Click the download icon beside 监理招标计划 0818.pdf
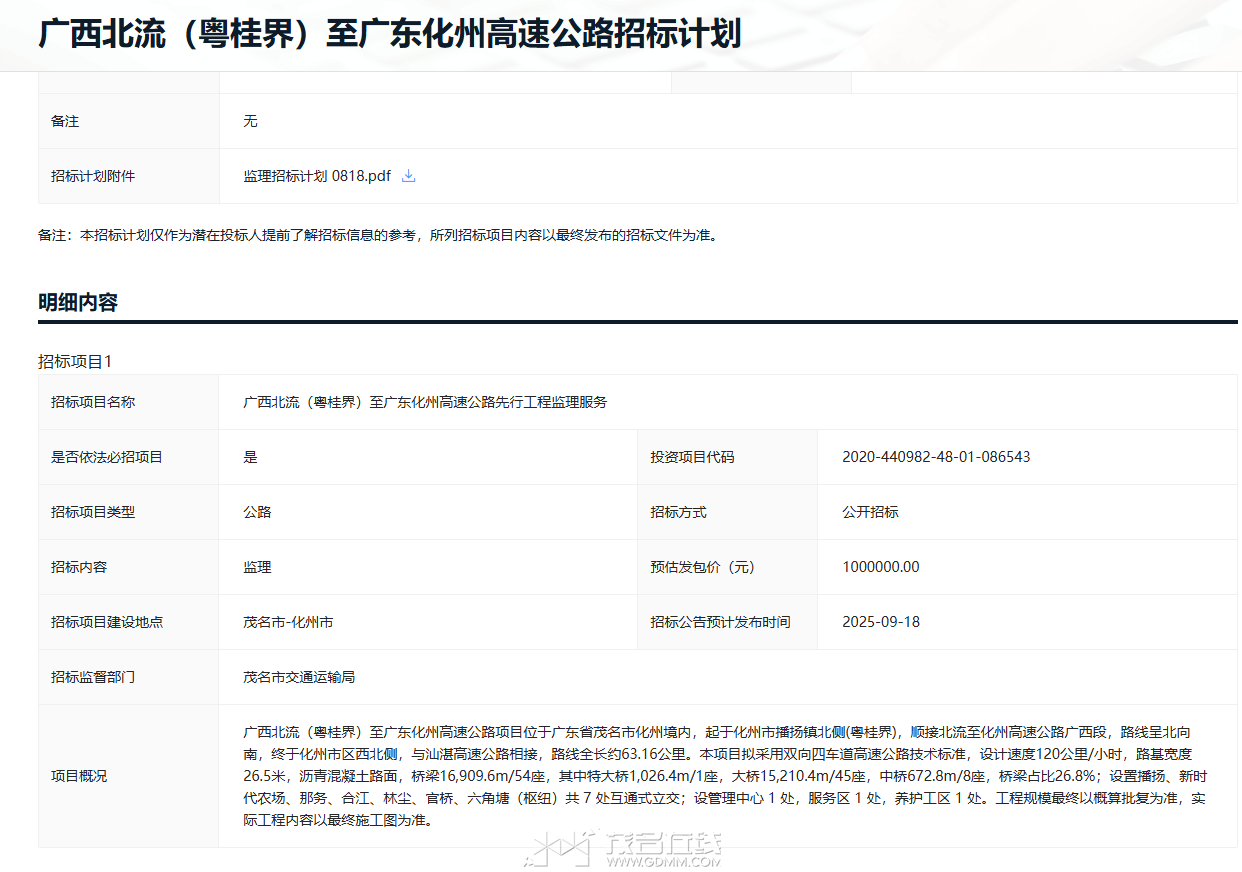Screen dimensions: 1242x872 [x=408, y=176]
